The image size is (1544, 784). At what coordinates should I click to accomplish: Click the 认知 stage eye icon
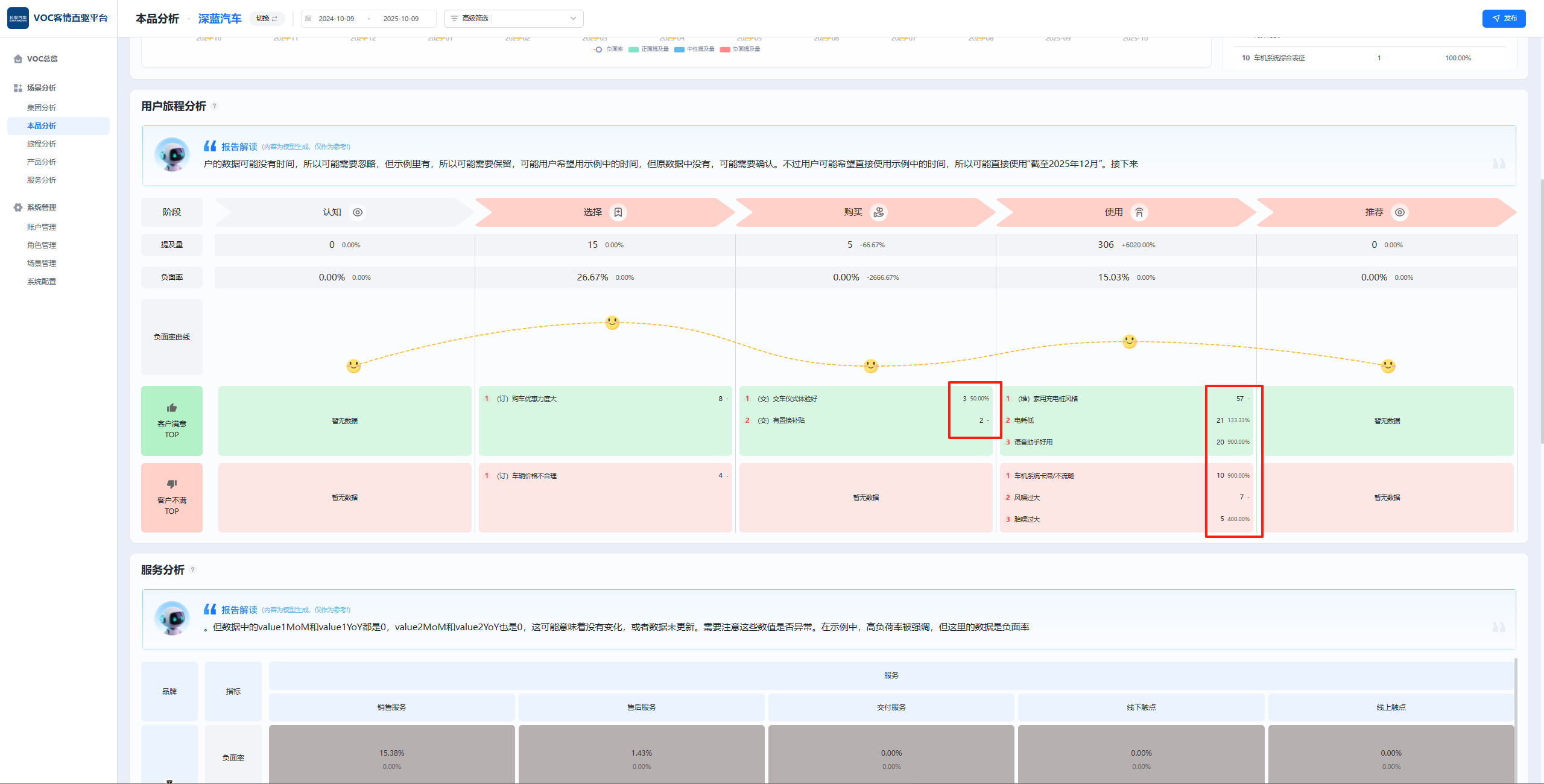pyautogui.click(x=358, y=212)
